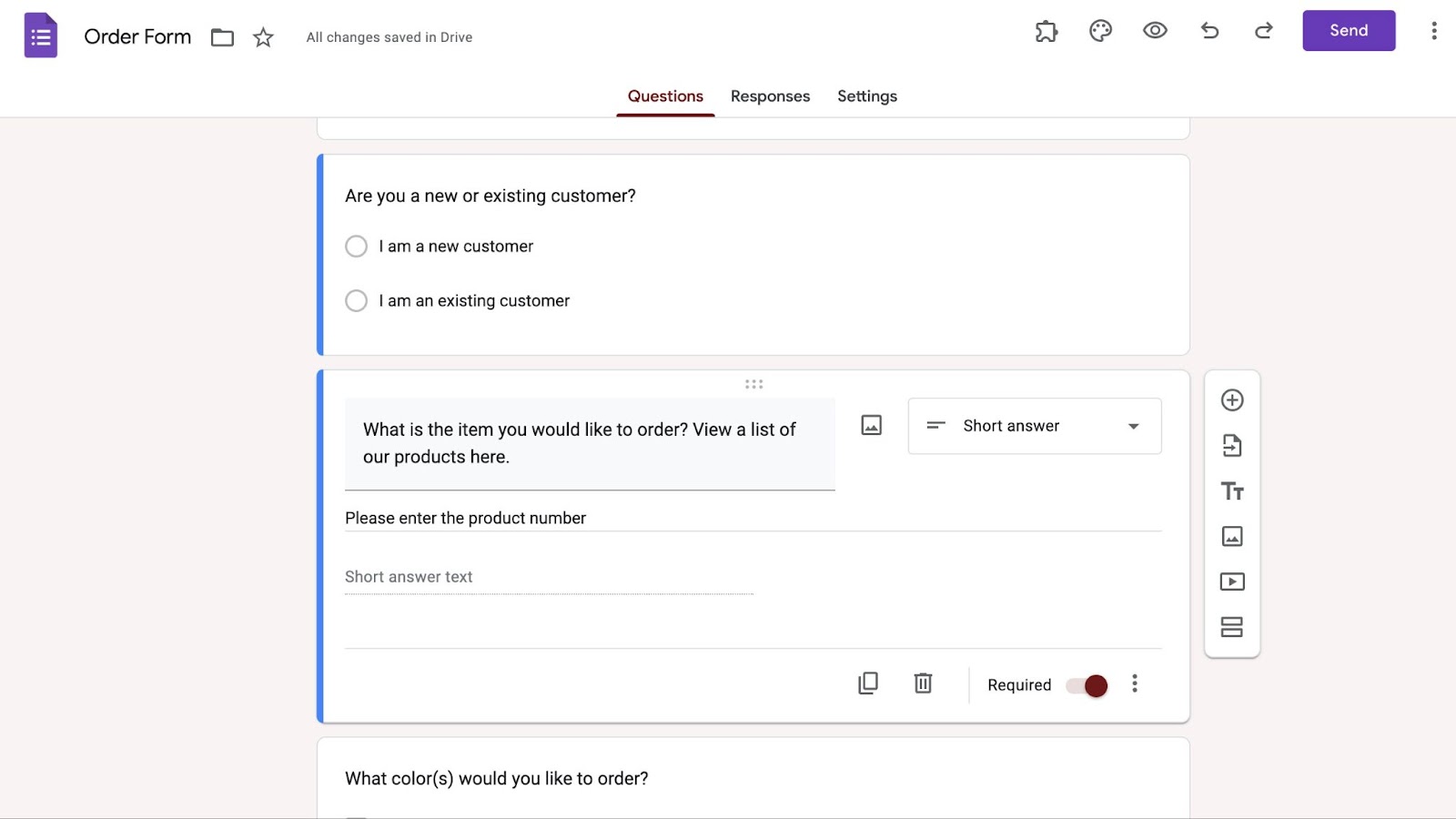Open question more options menu
The image size is (1456, 819).
[x=1135, y=683]
